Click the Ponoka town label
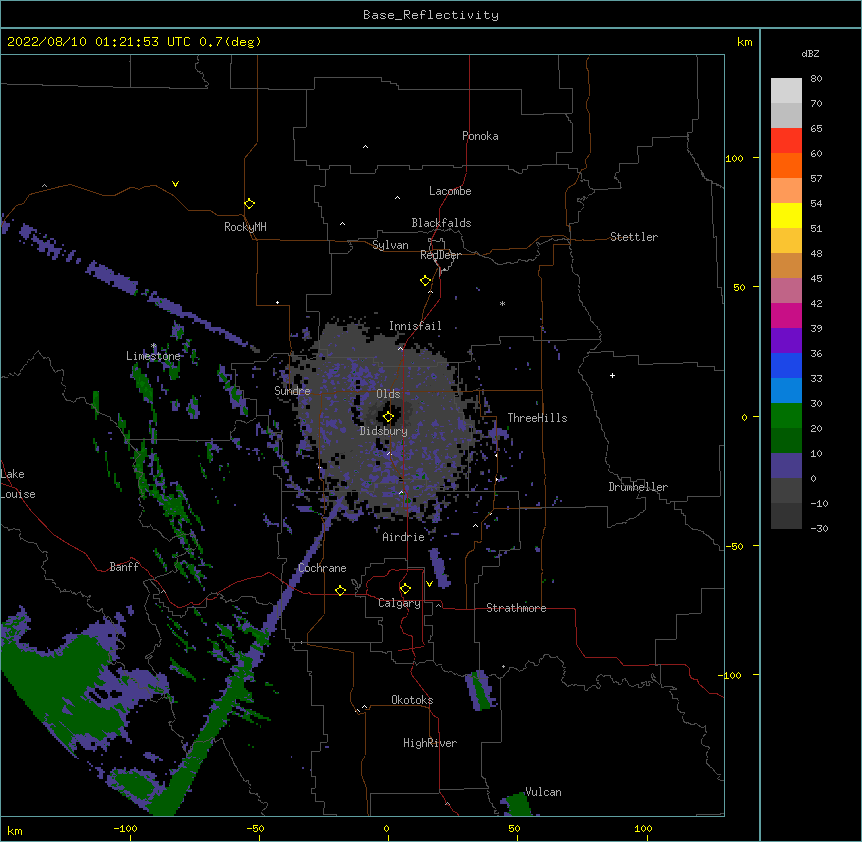The width and height of the screenshot is (862, 842). [x=480, y=136]
